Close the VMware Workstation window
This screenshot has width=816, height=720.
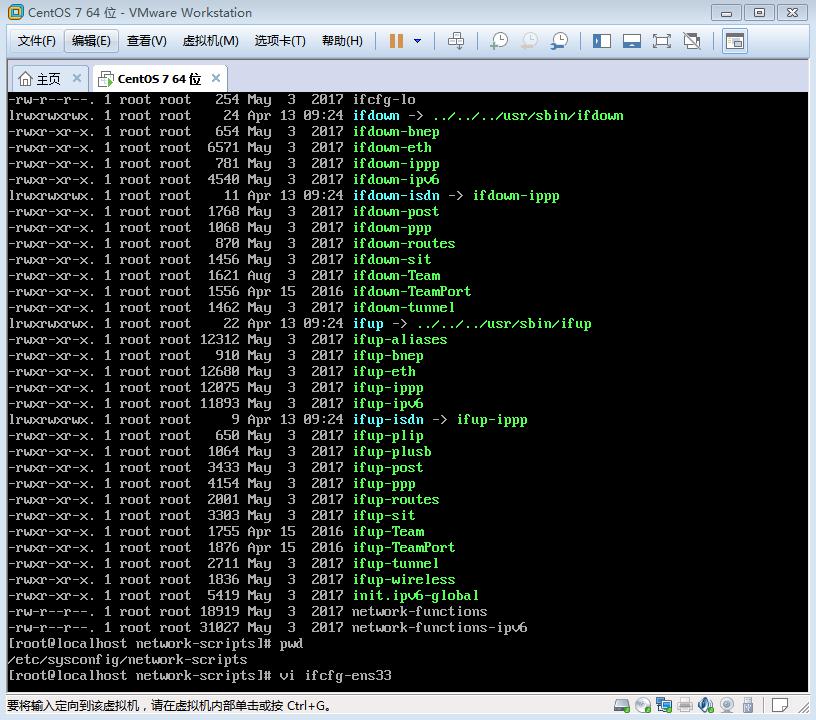793,12
